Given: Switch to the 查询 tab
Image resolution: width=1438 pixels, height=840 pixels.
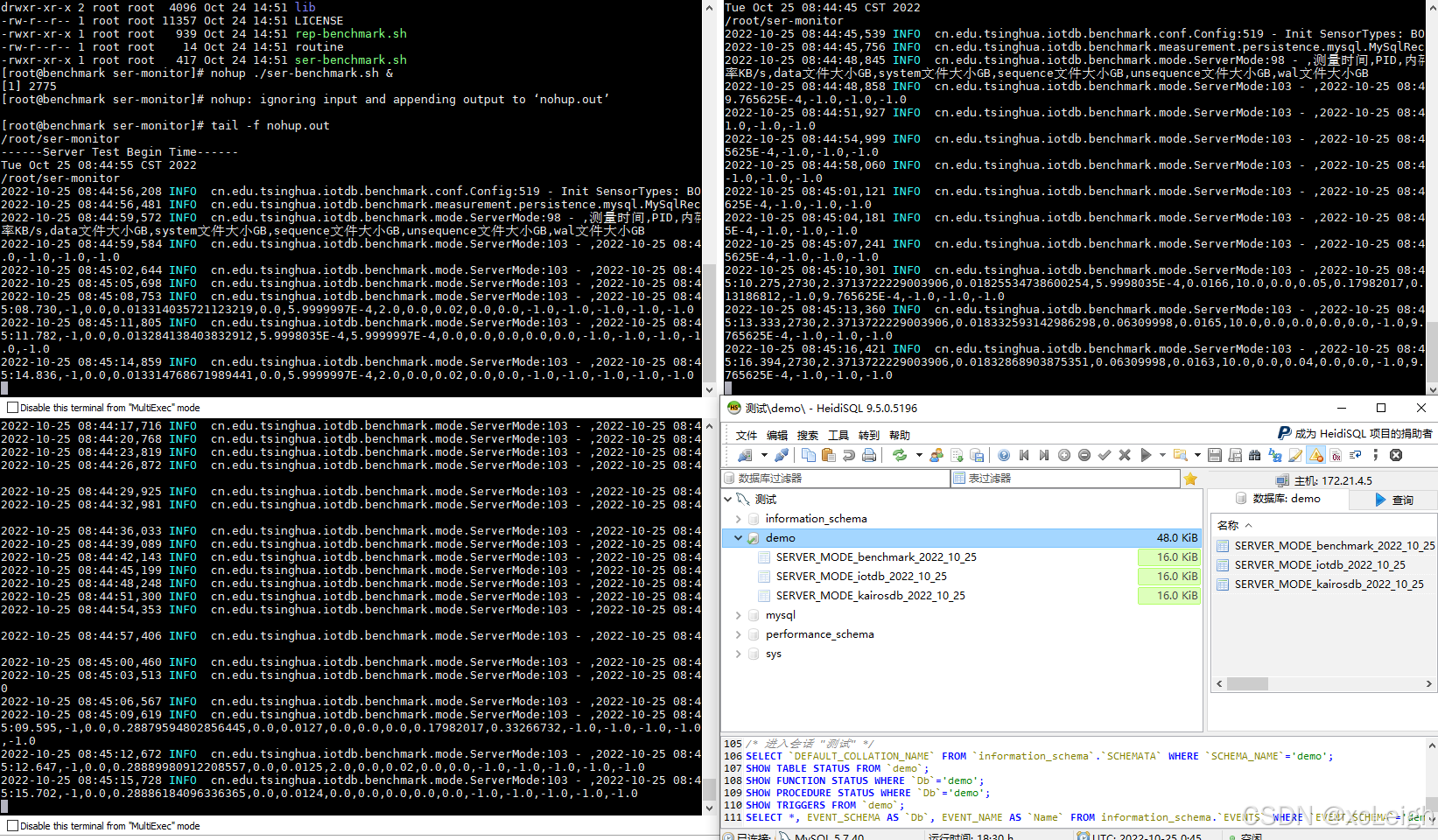Looking at the screenshot, I should (x=1393, y=500).
